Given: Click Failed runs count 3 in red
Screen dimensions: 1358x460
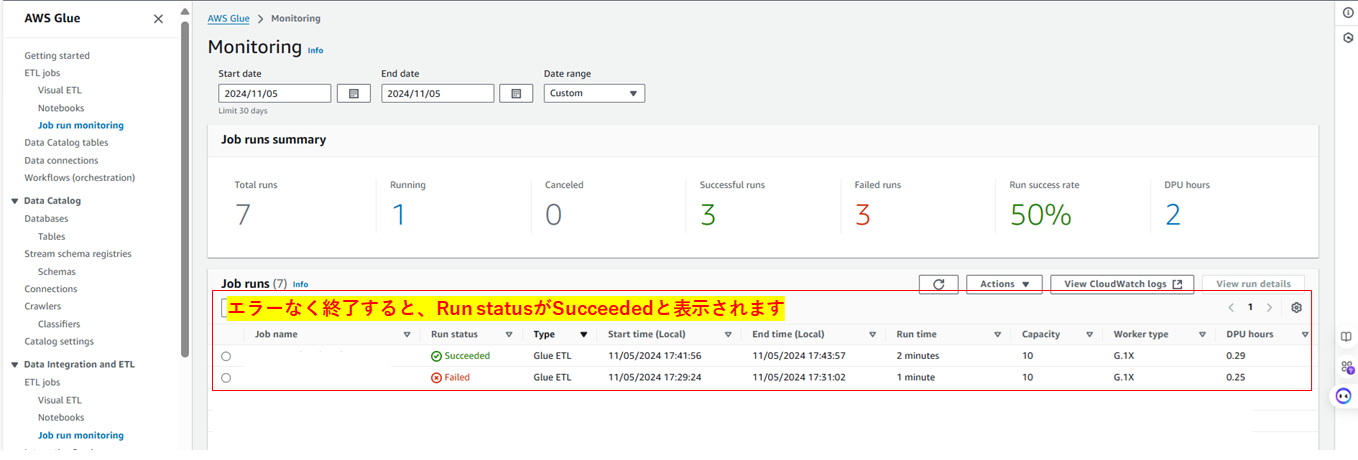Looking at the screenshot, I should 863,215.
